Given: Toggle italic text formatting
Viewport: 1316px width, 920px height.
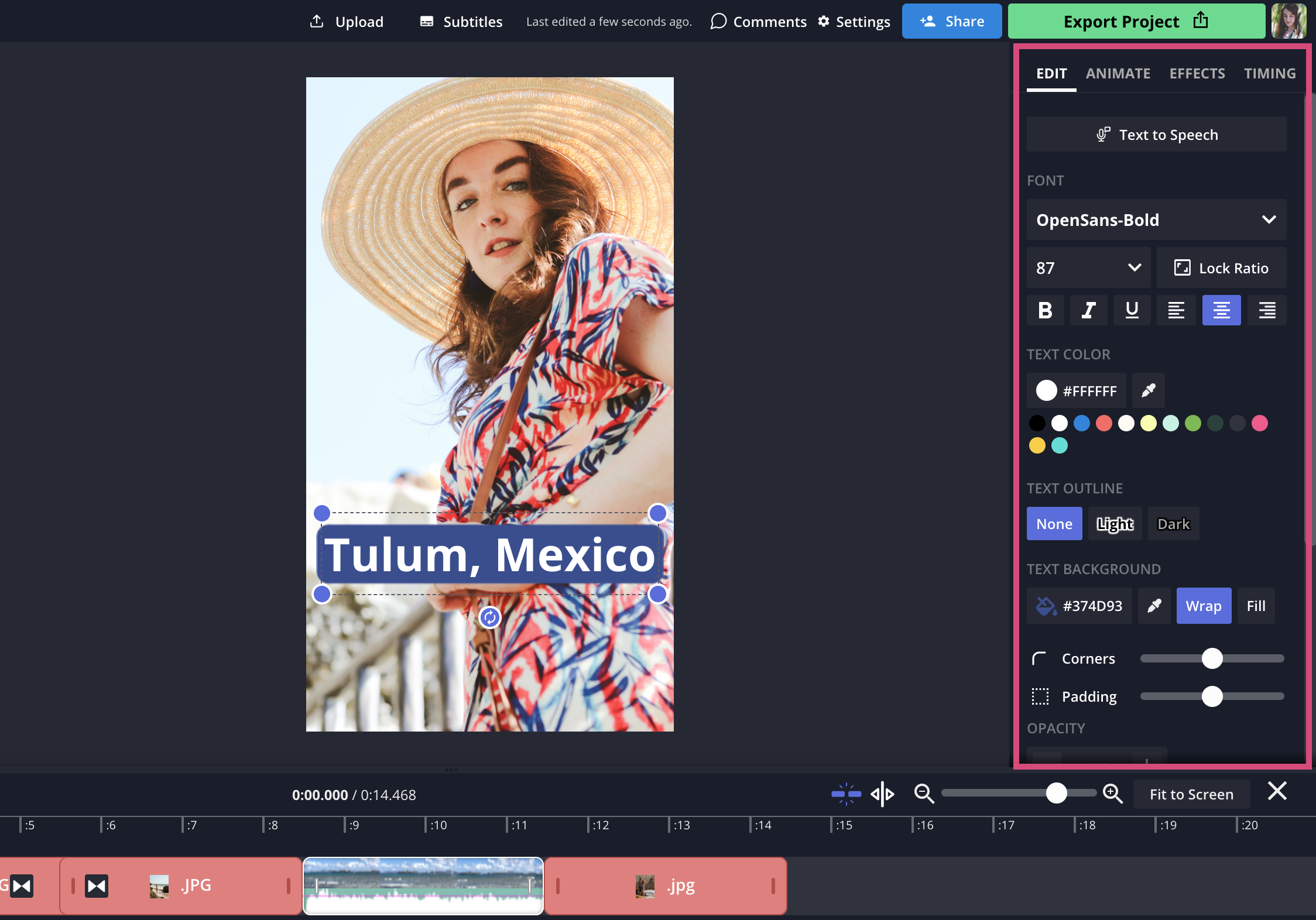Looking at the screenshot, I should (x=1088, y=310).
